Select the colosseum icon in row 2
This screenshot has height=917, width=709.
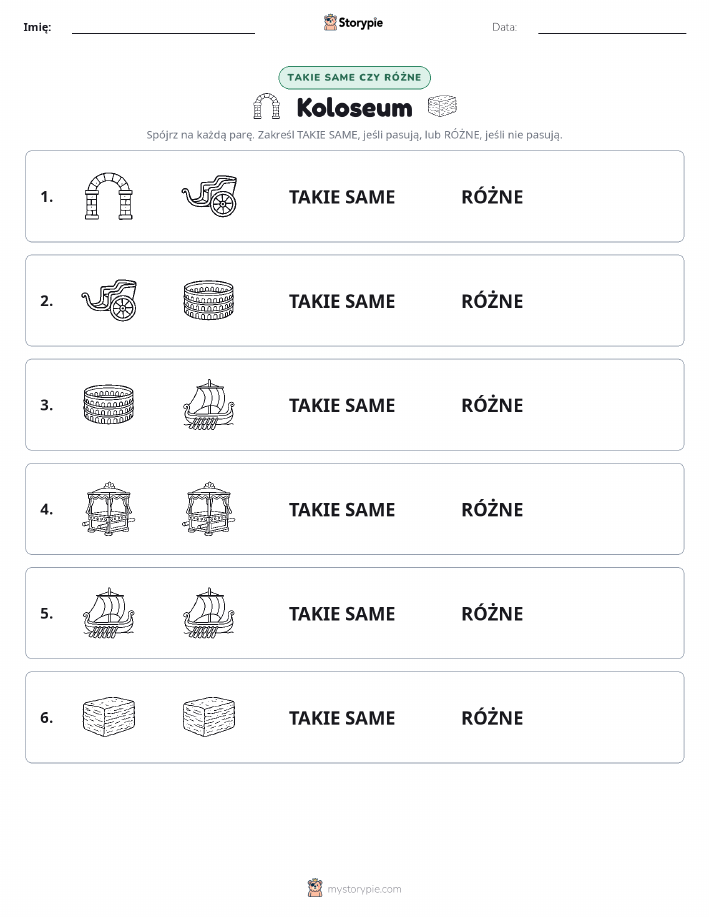(209, 300)
